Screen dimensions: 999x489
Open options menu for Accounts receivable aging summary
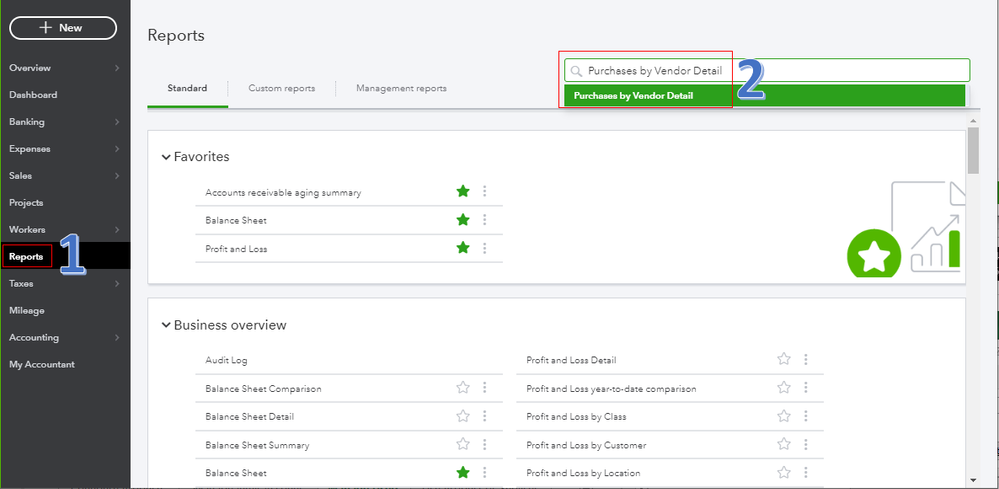pos(484,192)
